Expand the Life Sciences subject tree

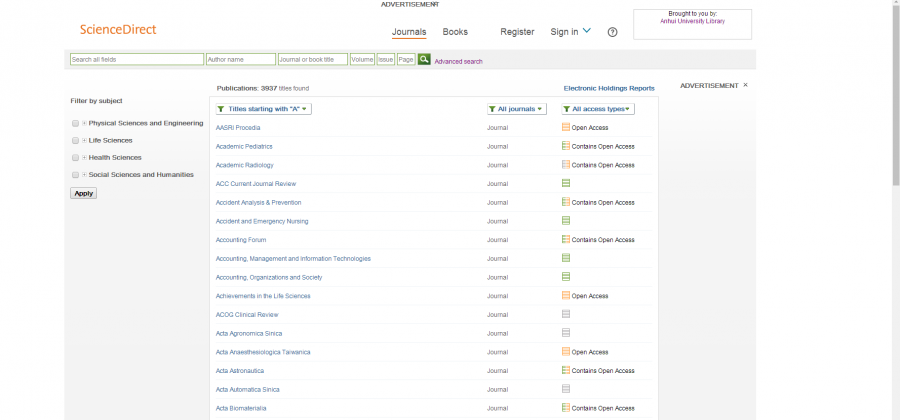pos(84,141)
